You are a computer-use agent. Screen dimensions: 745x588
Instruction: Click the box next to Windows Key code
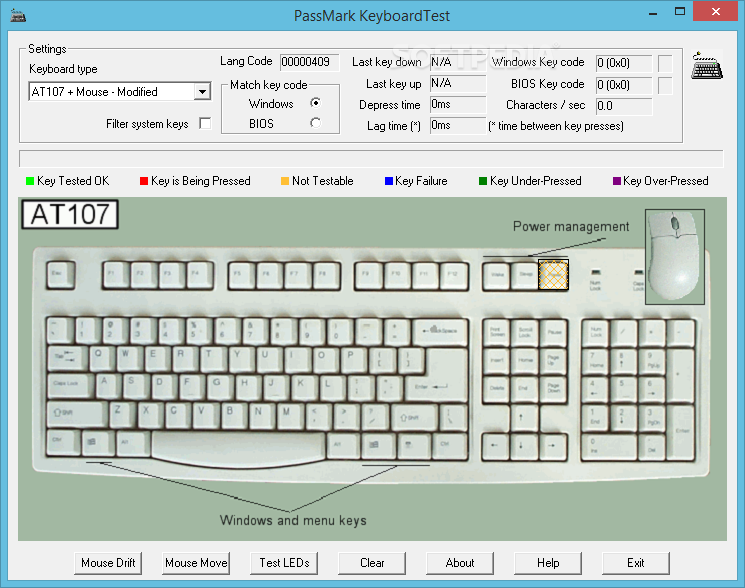point(665,63)
